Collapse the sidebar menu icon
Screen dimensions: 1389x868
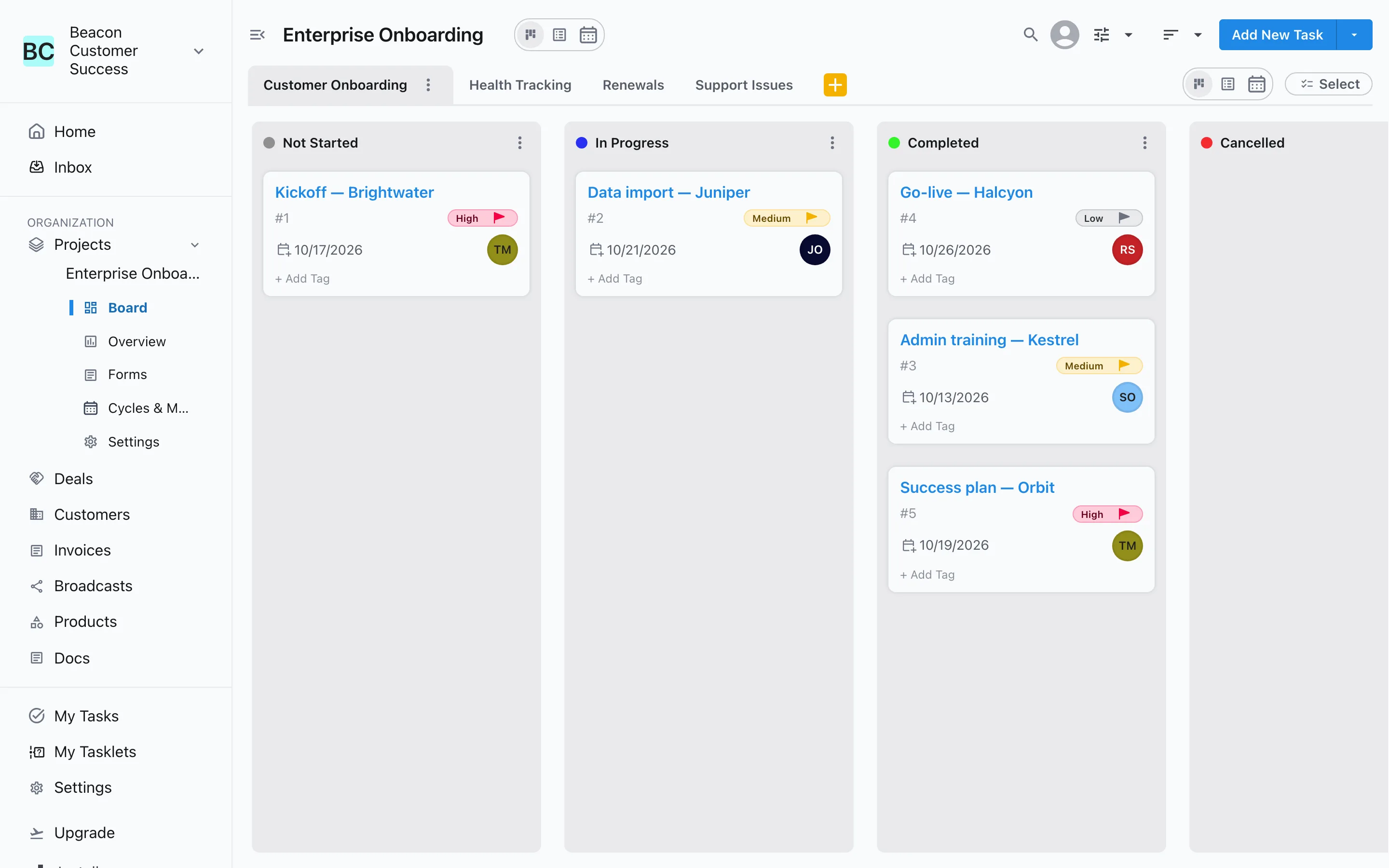pyautogui.click(x=257, y=35)
